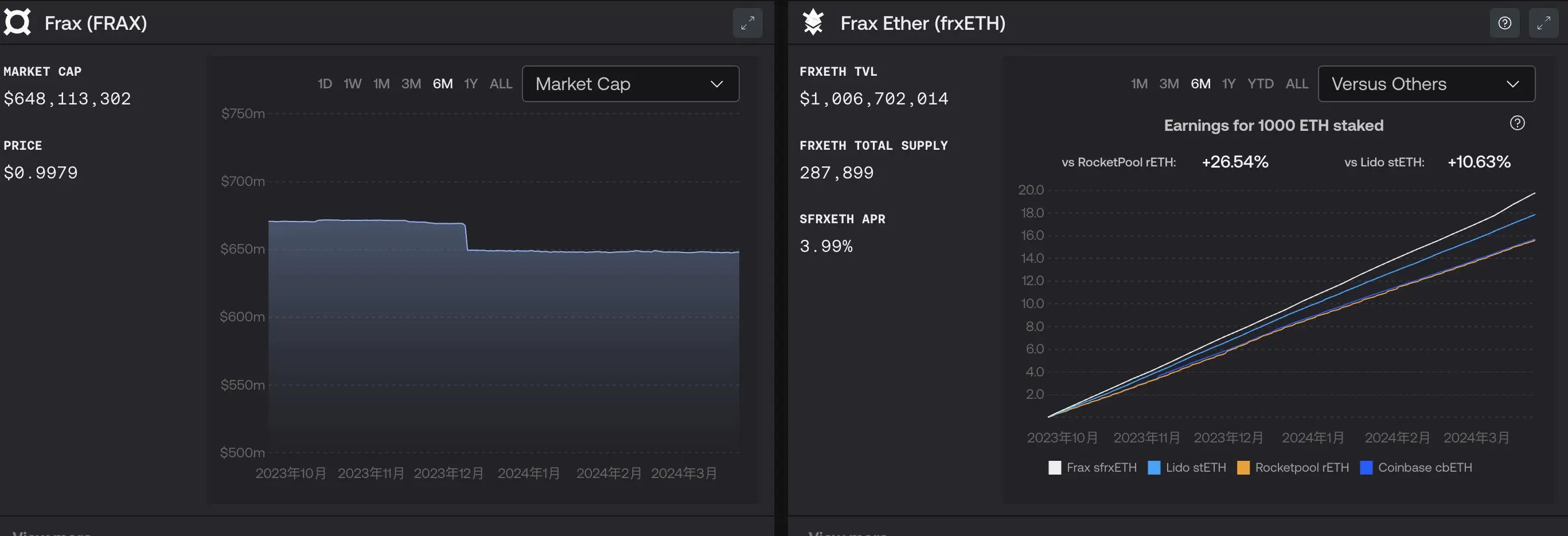Toggle the Rocketpool rETH legend entry

click(1292, 467)
